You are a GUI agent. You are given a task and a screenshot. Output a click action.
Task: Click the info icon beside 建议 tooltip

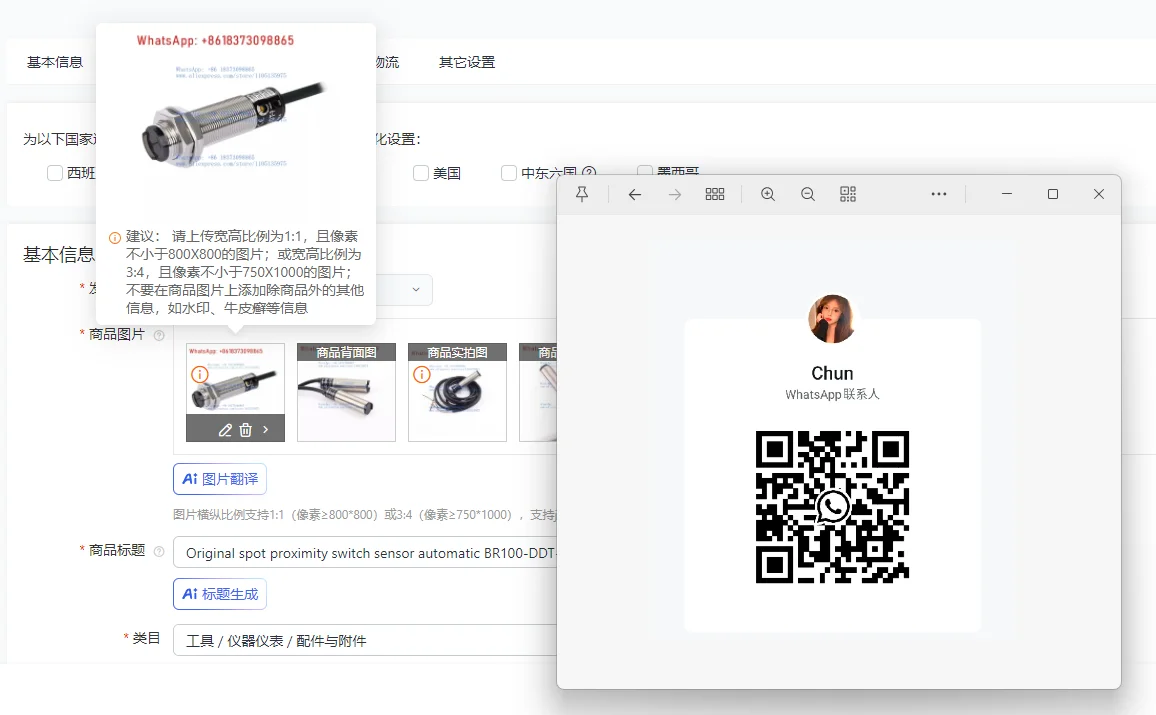[x=115, y=238]
